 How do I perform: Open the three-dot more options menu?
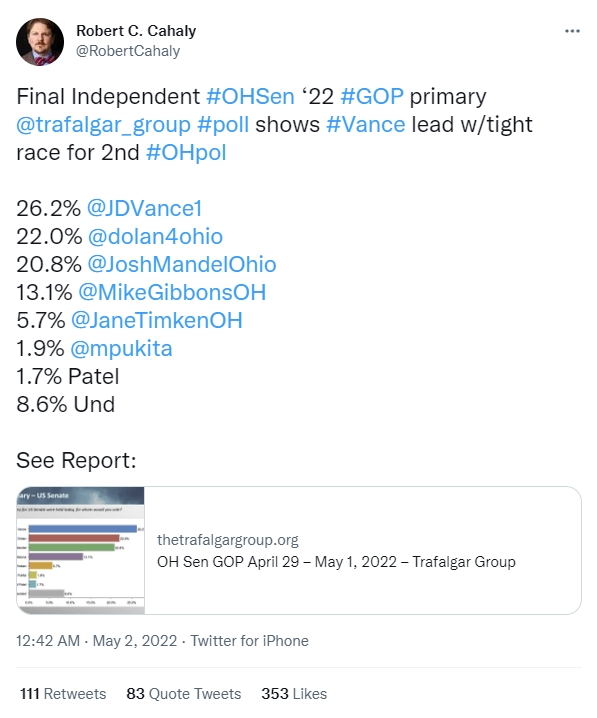pos(572,31)
